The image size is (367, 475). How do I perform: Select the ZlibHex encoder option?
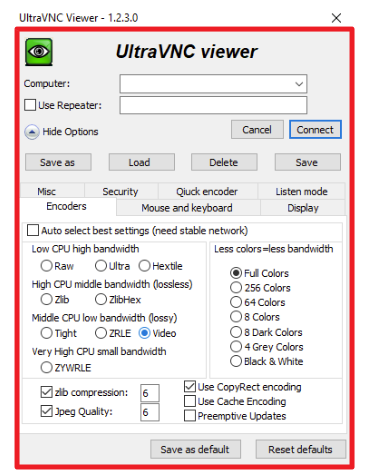[101, 299]
